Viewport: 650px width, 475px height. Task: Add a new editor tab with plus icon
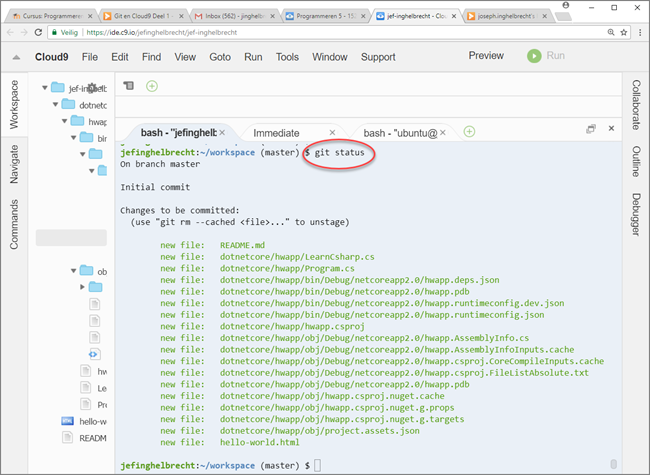pos(152,86)
